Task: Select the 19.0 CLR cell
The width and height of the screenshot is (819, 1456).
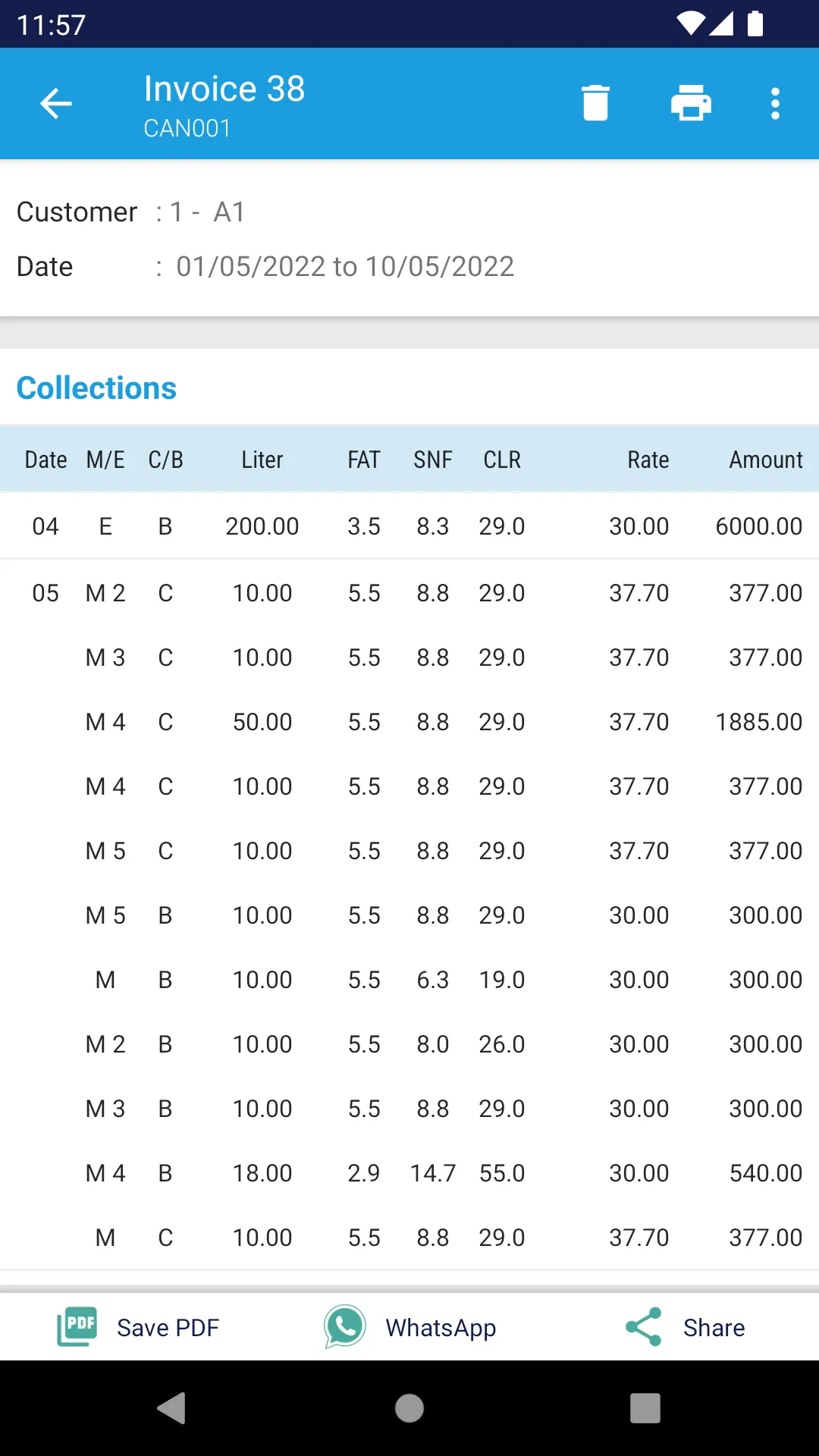Action: [x=502, y=980]
